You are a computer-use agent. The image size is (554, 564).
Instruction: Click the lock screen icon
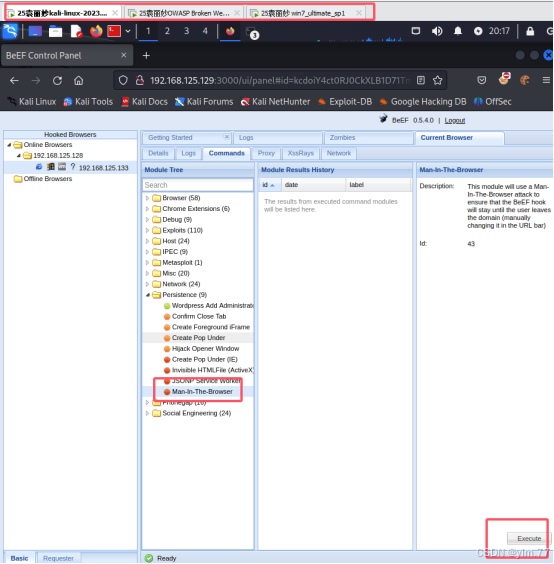(x=530, y=31)
